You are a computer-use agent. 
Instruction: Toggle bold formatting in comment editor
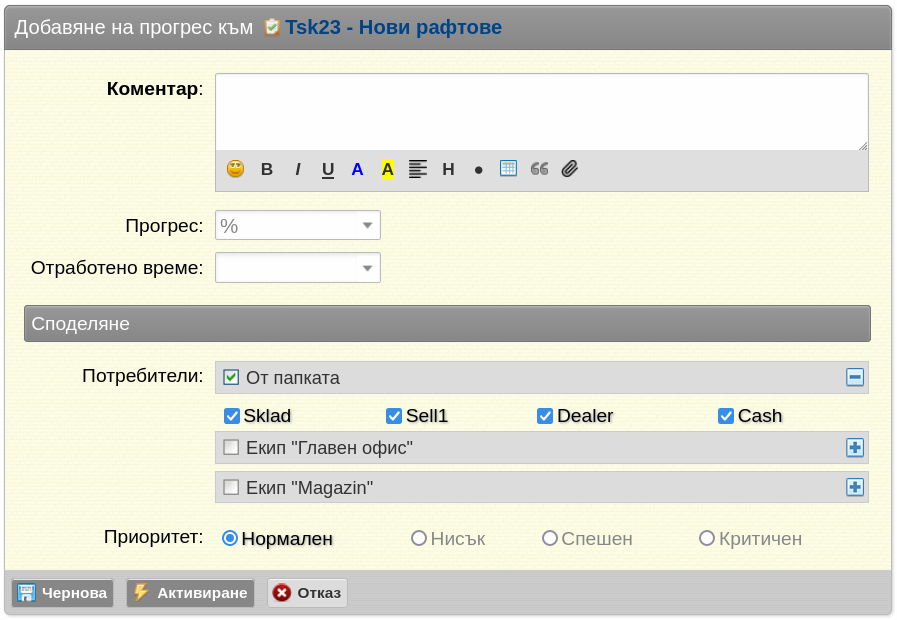pos(267,169)
